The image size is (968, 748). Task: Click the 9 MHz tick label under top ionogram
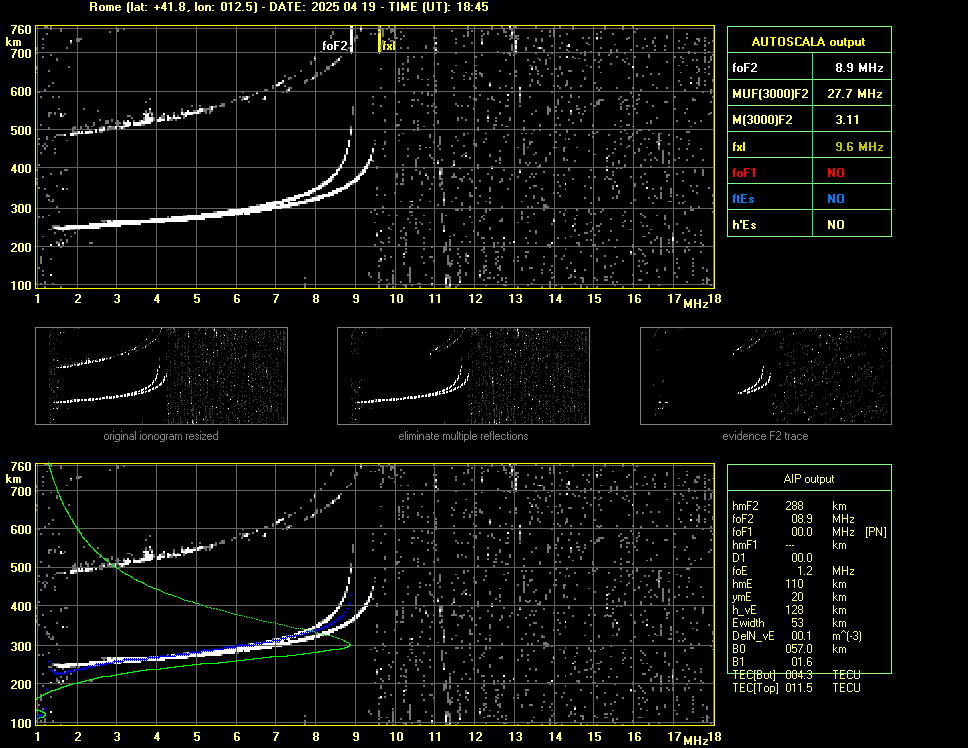pos(356,299)
